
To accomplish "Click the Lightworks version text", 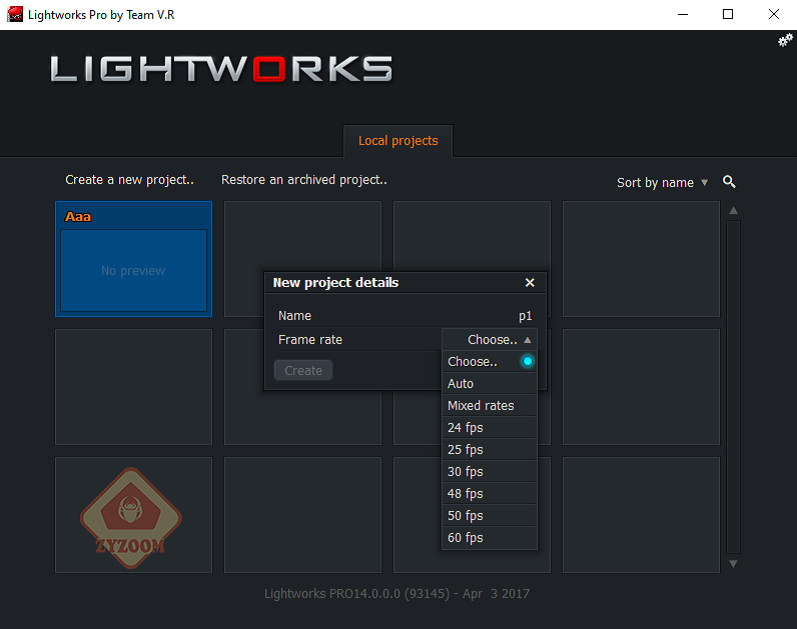I will 397,594.
